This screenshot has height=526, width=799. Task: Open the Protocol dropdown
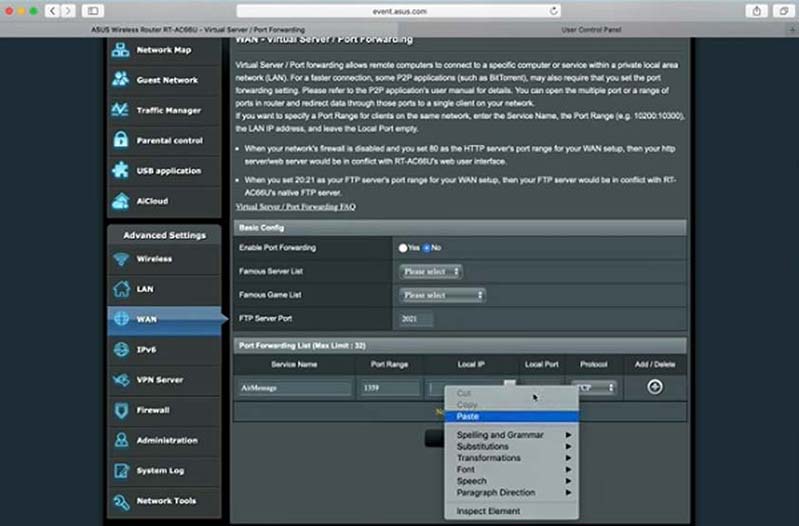tap(592, 387)
